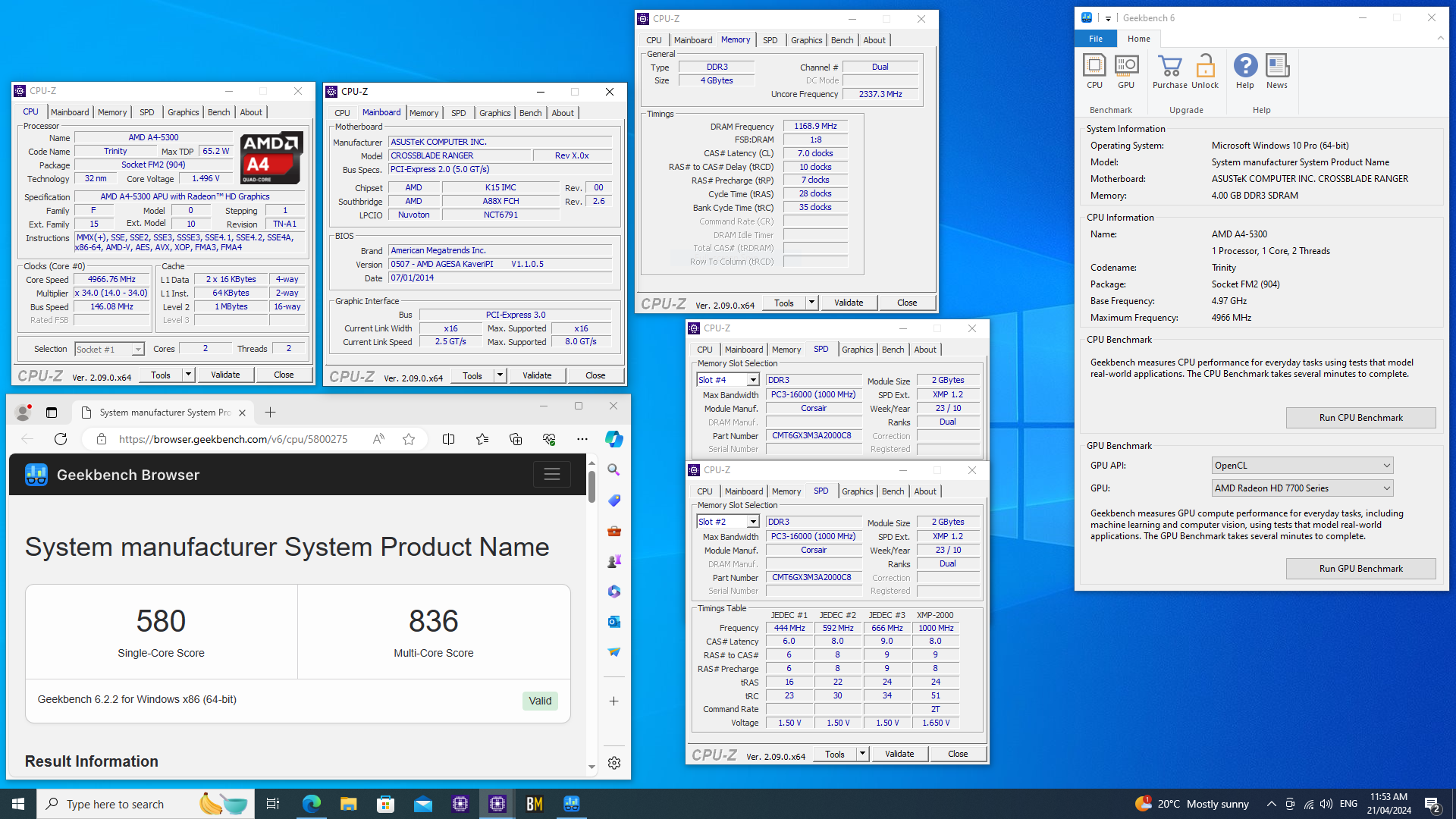The width and height of the screenshot is (1456, 819).
Task: Click the Purchase cart icon in Geekbench
Action: [1170, 71]
